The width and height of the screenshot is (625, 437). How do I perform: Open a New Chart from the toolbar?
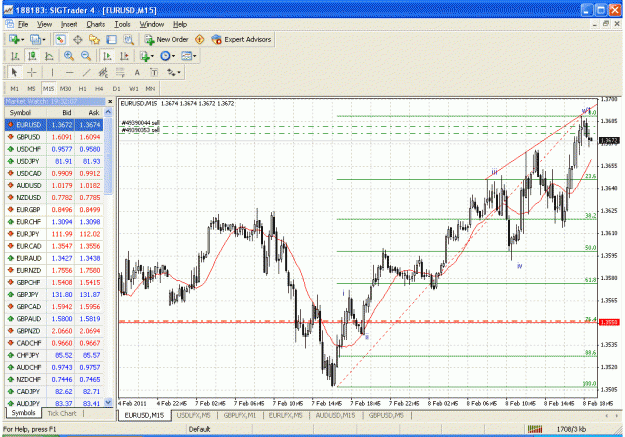click(14, 39)
